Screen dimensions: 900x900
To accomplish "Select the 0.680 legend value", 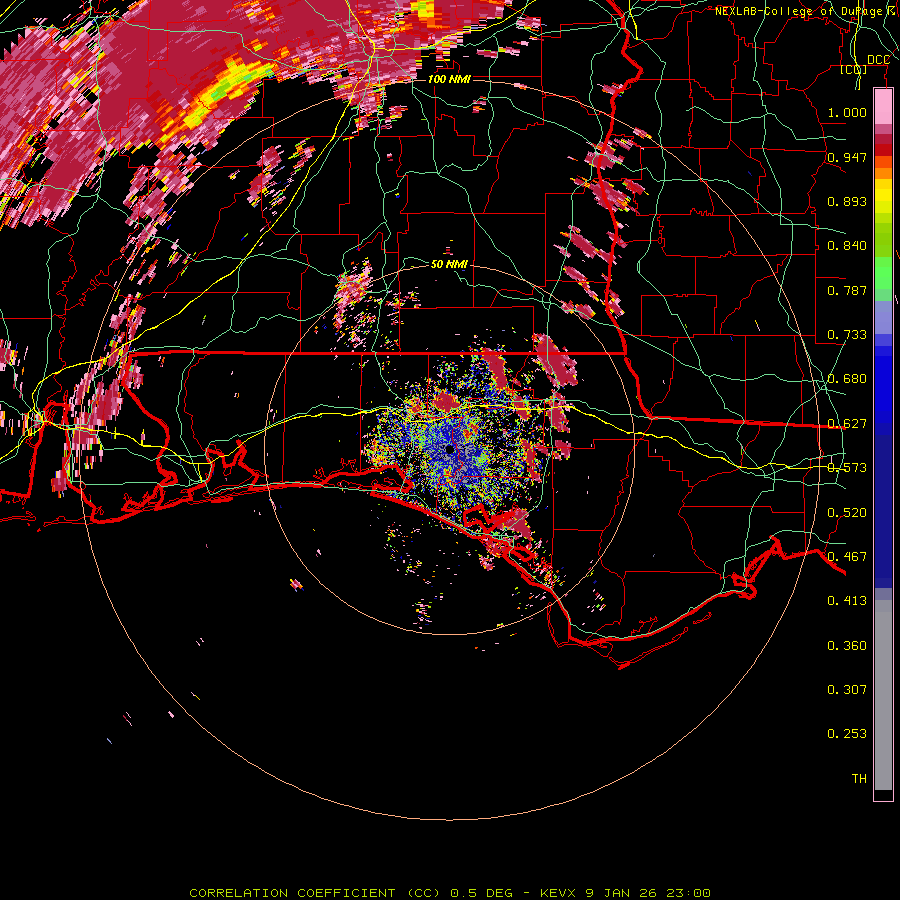I will click(847, 378).
